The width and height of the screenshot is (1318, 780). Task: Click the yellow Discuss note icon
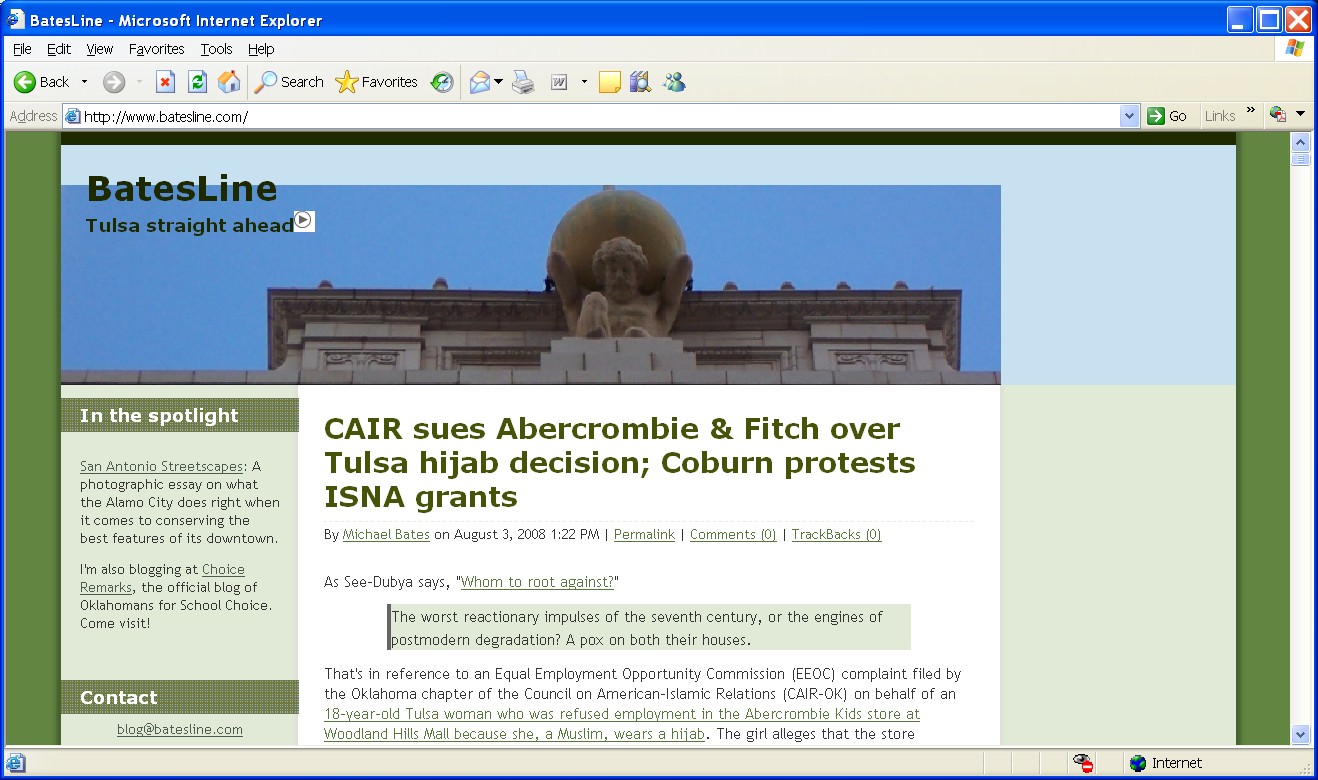[609, 82]
